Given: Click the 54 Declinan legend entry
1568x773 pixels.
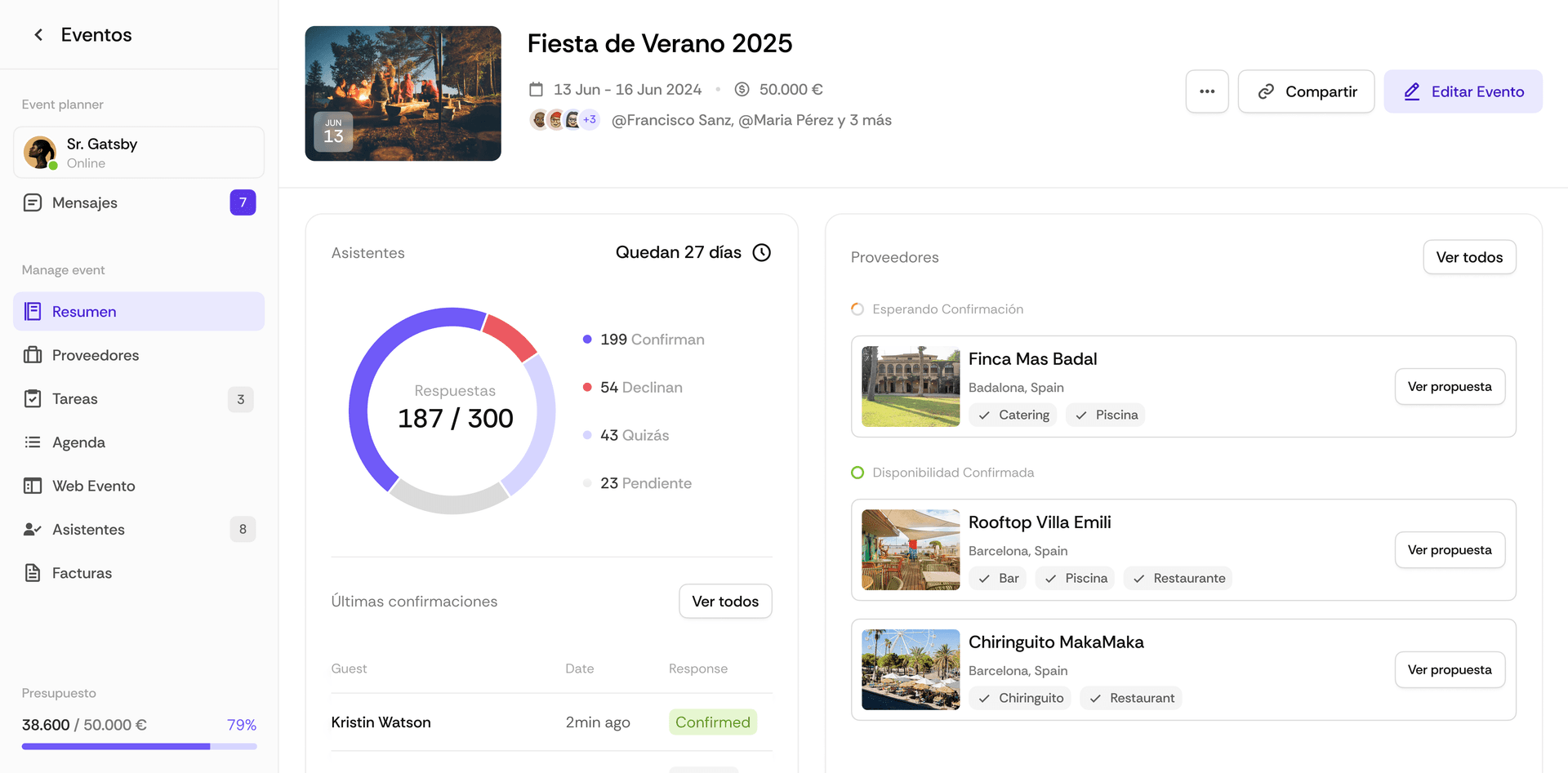Looking at the screenshot, I should pyautogui.click(x=633, y=388).
